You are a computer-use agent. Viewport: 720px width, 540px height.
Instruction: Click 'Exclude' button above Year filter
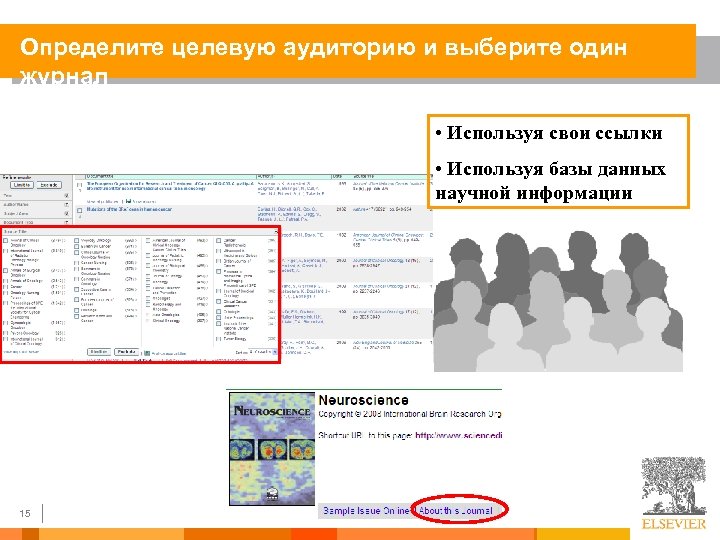[x=49, y=185]
